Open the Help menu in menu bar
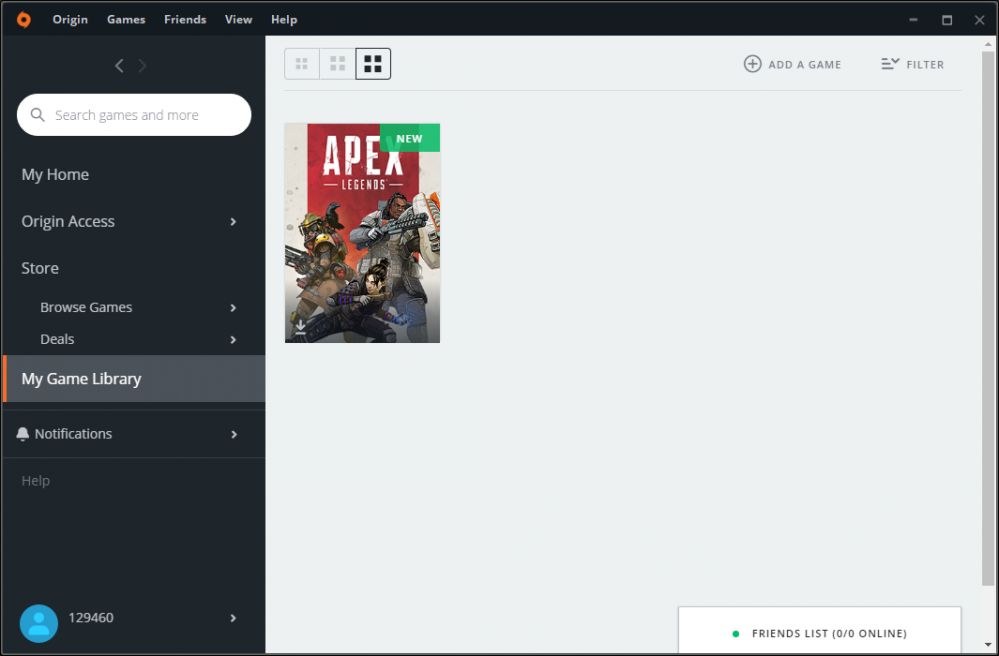This screenshot has height=656, width=999. (x=284, y=20)
